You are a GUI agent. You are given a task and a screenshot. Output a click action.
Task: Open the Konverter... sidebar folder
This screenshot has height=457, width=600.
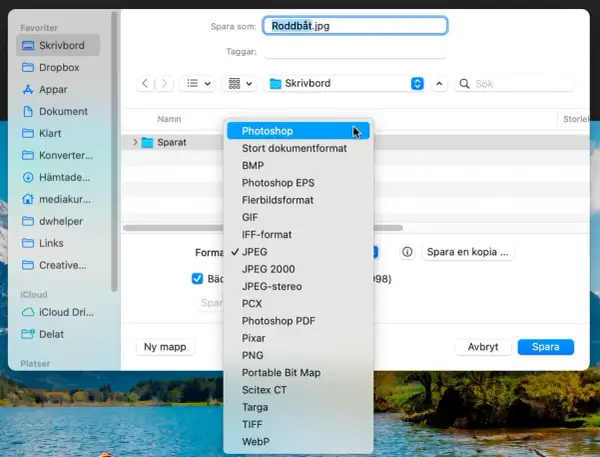click(58, 155)
